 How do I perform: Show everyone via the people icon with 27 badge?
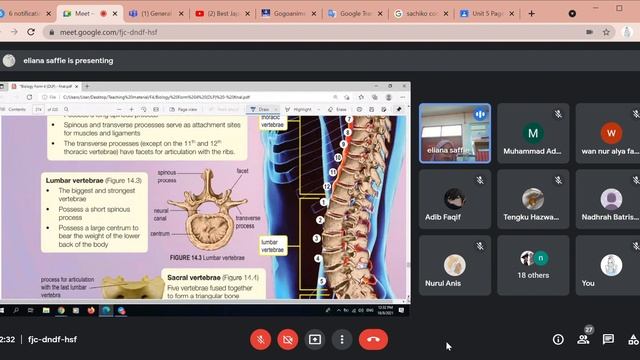(583, 339)
